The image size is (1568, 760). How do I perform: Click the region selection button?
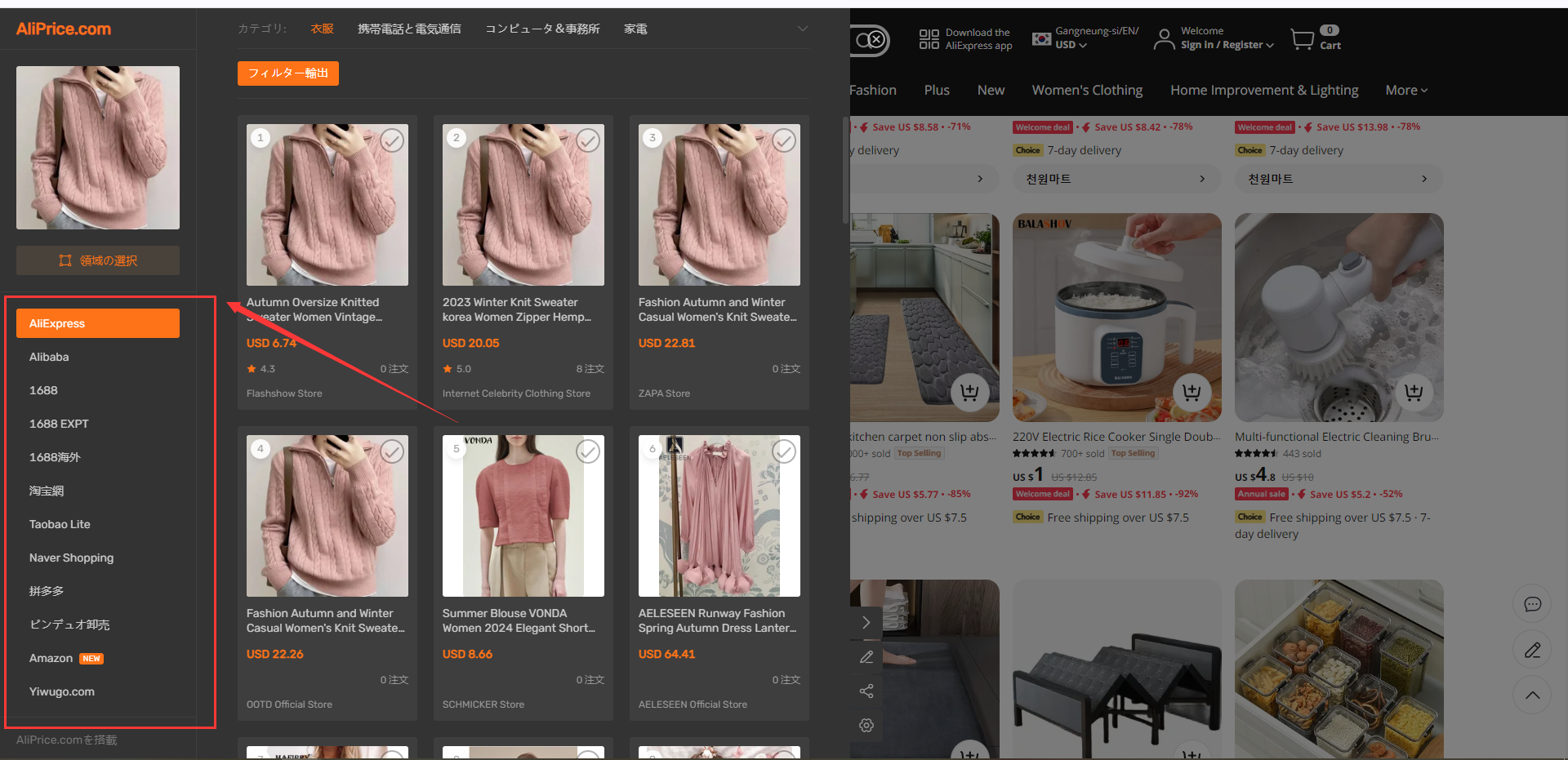pos(98,260)
